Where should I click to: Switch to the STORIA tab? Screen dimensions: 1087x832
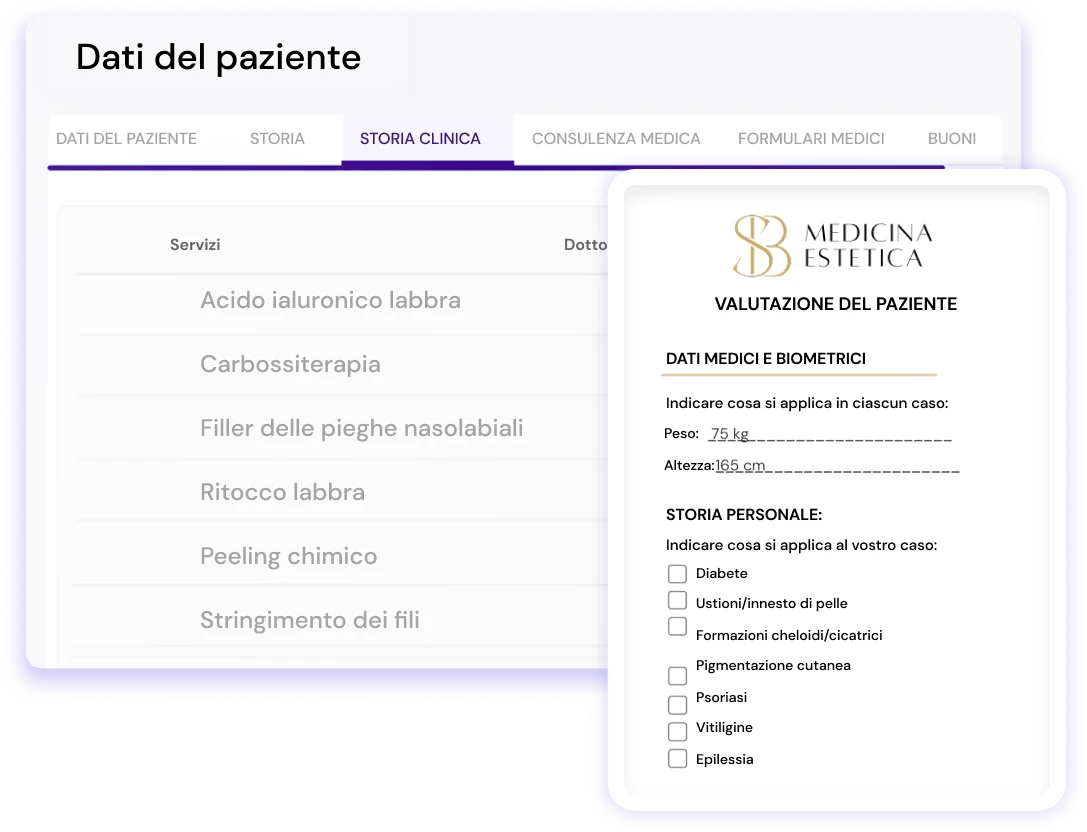click(277, 139)
